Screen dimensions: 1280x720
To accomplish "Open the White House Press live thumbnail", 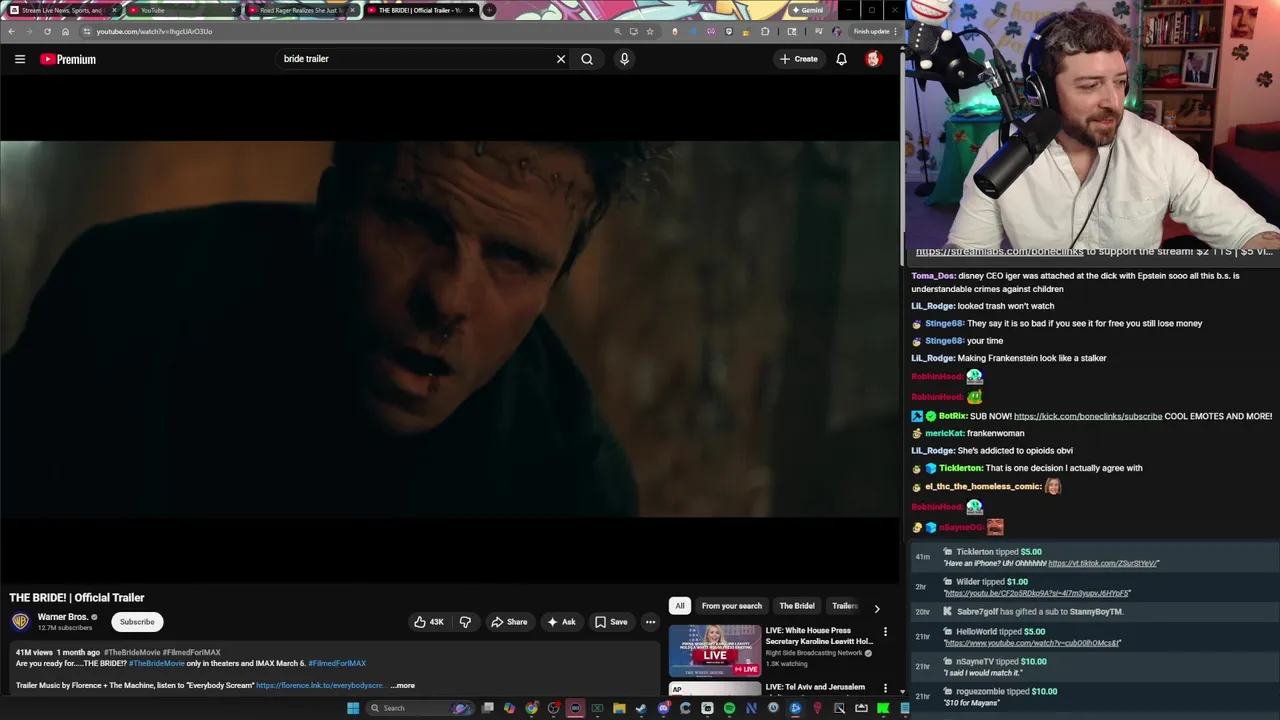I will (714, 651).
